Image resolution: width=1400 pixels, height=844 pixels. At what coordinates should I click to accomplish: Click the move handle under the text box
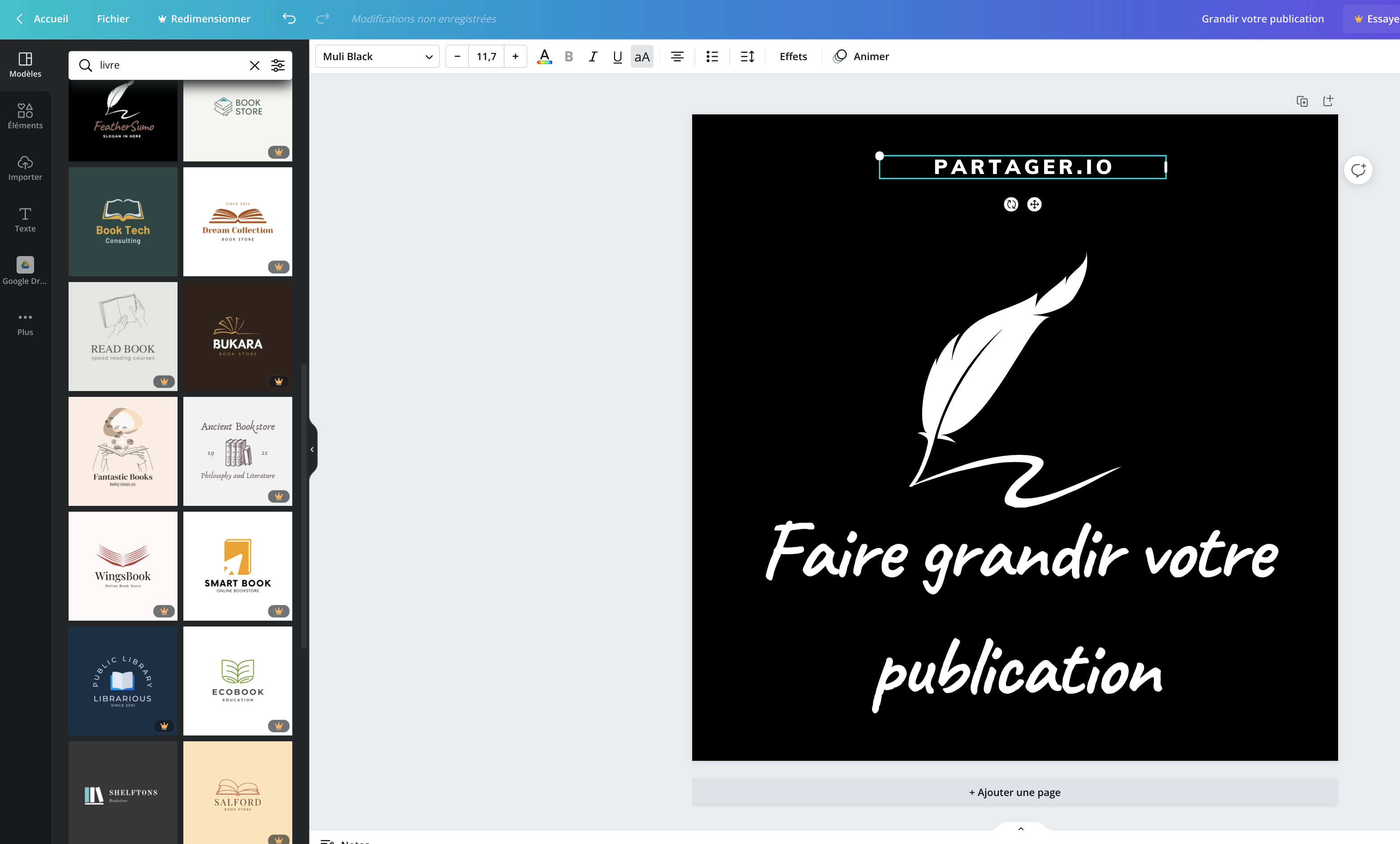pos(1035,204)
